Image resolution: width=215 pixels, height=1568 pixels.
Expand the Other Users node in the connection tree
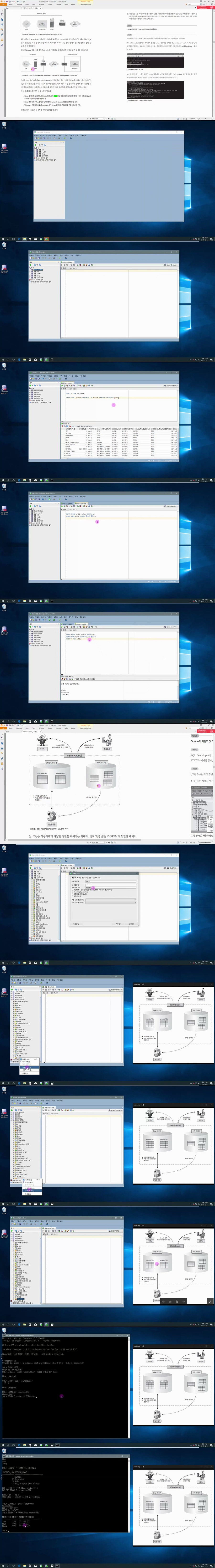(x=32, y=936)
